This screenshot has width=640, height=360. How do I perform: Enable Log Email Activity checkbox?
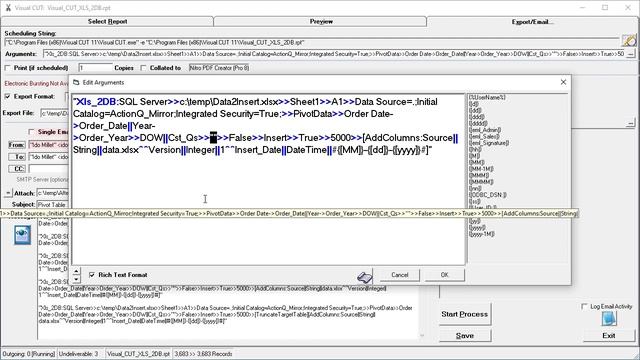584,306
